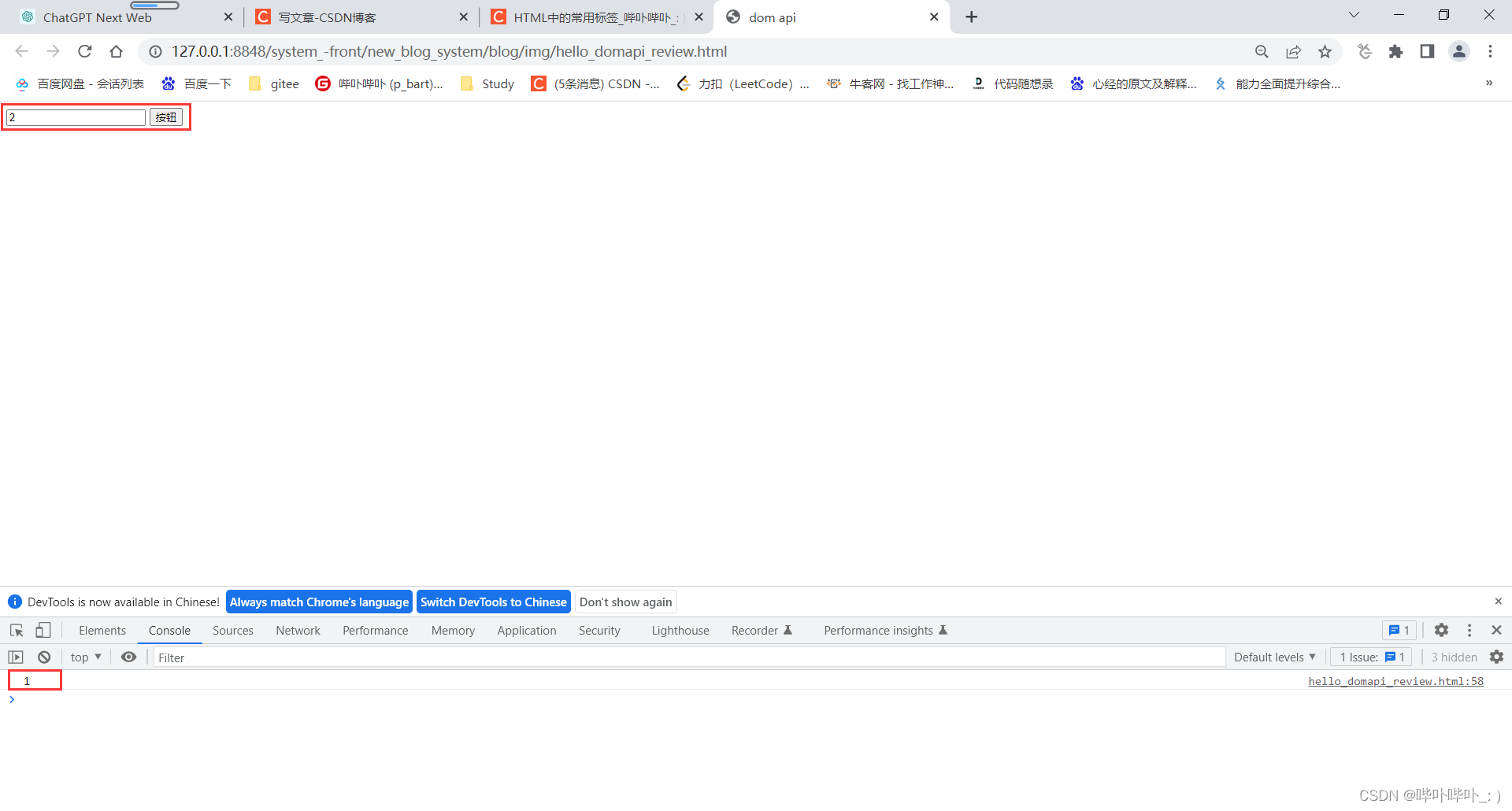The image size is (1512, 811).
Task: Open the Chrome three-dot menu
Action: click(1490, 51)
